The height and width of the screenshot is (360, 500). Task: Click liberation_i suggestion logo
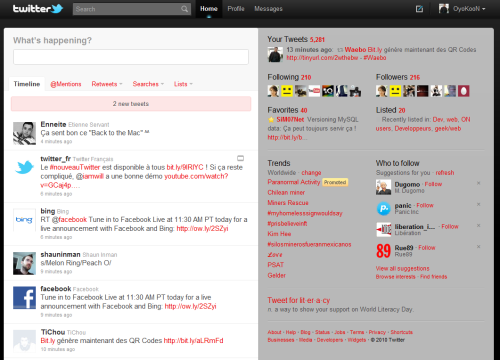pos(383,230)
